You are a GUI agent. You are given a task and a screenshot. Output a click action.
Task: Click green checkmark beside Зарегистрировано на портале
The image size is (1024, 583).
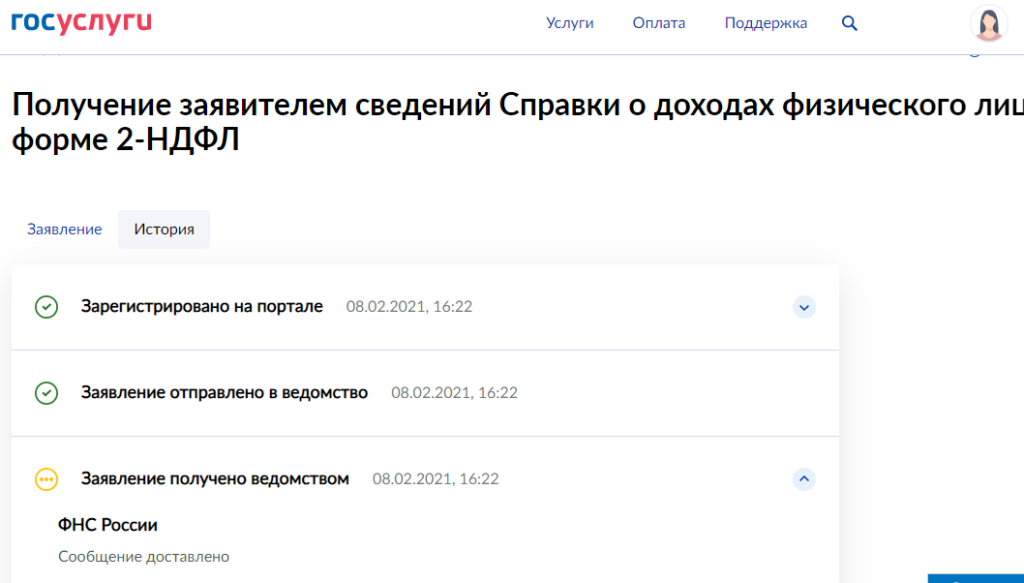click(x=46, y=307)
